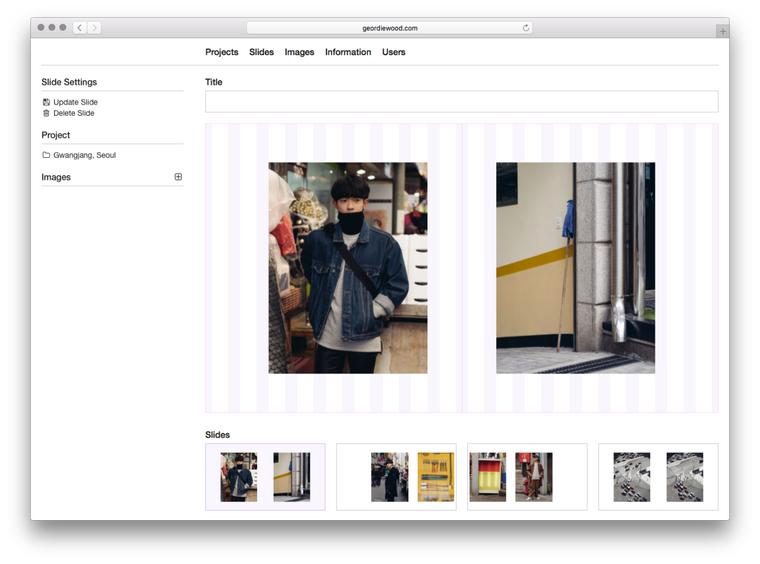The width and height of the screenshot is (760, 564).
Task: Select the first slide thumbnail with denim jacket
Action: (265, 477)
